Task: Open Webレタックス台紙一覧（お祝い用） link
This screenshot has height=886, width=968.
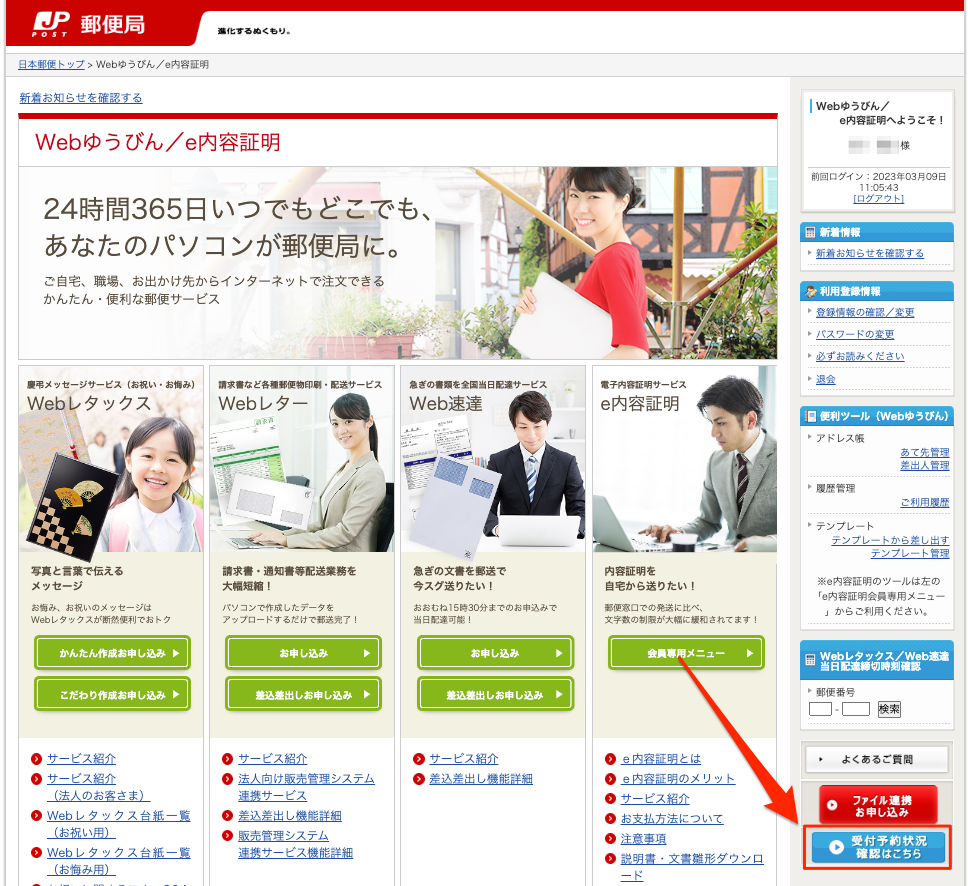Action: [x=119, y=824]
